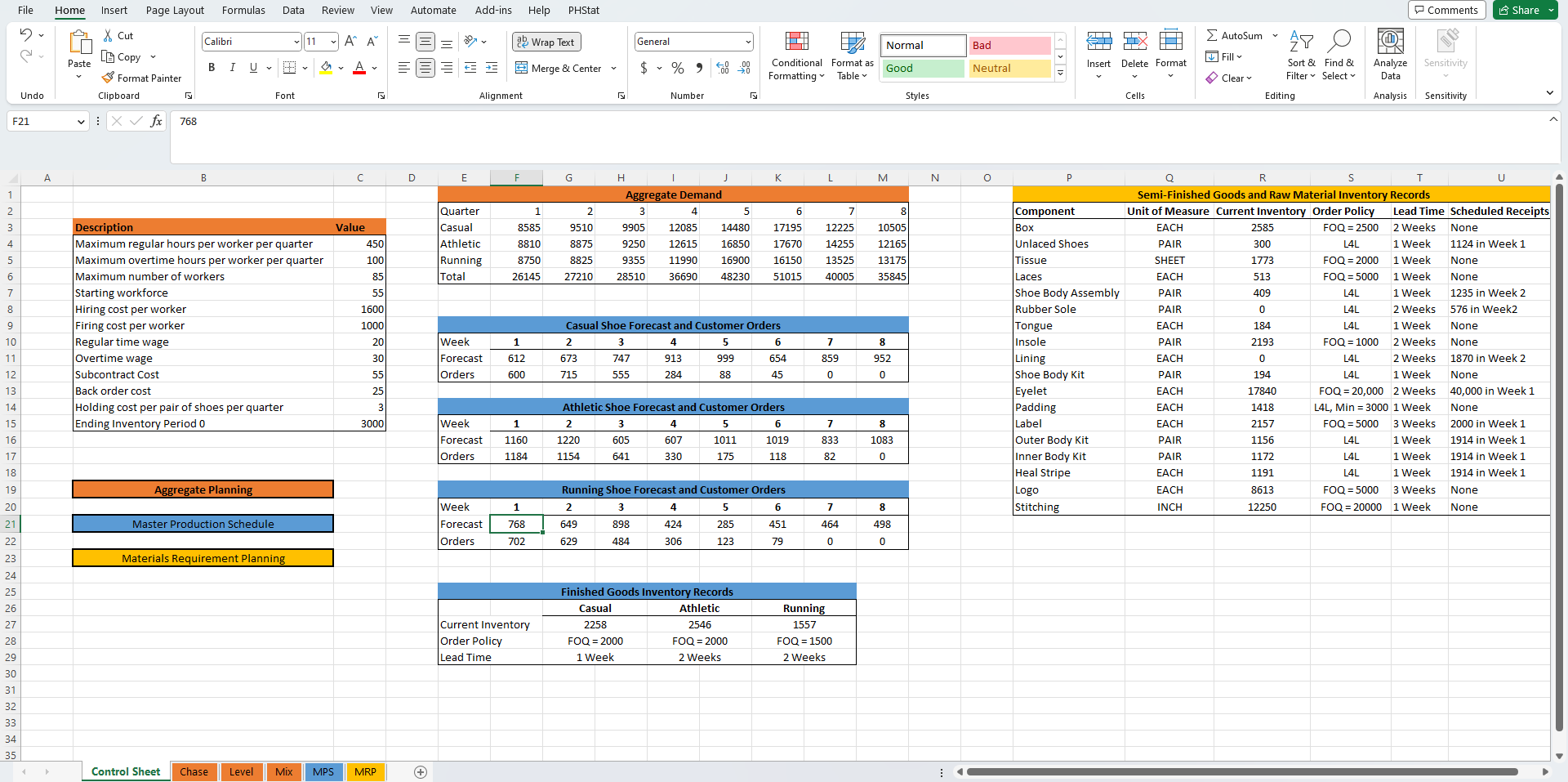Apply bold formatting to the selection
Viewport: 1568px width, 782px height.
click(212, 68)
